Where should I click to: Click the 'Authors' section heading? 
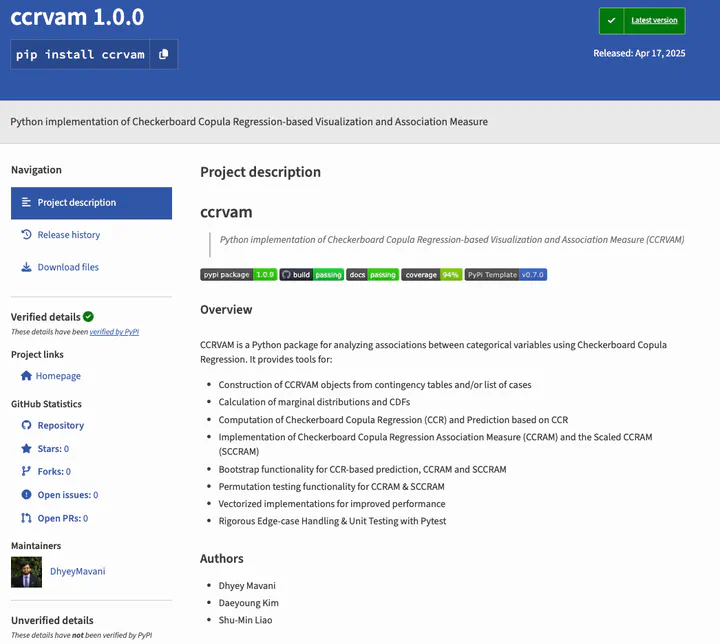(x=222, y=559)
